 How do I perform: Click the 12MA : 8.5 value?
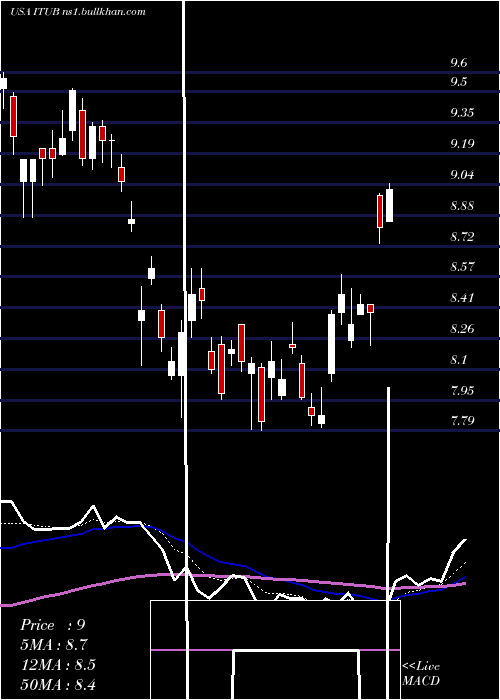58,665
